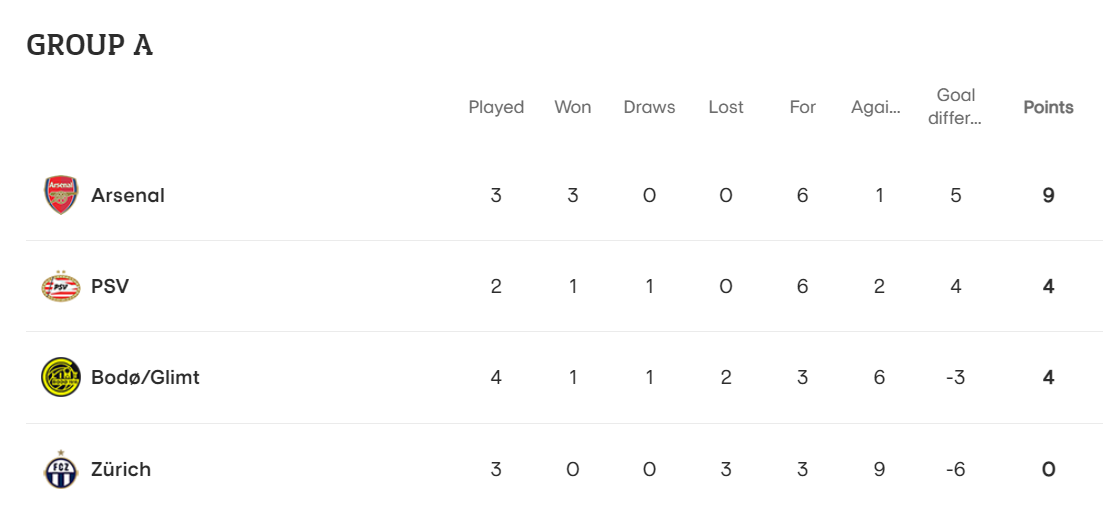Open the Zürich team link
1105x530 pixels.
pos(121,469)
